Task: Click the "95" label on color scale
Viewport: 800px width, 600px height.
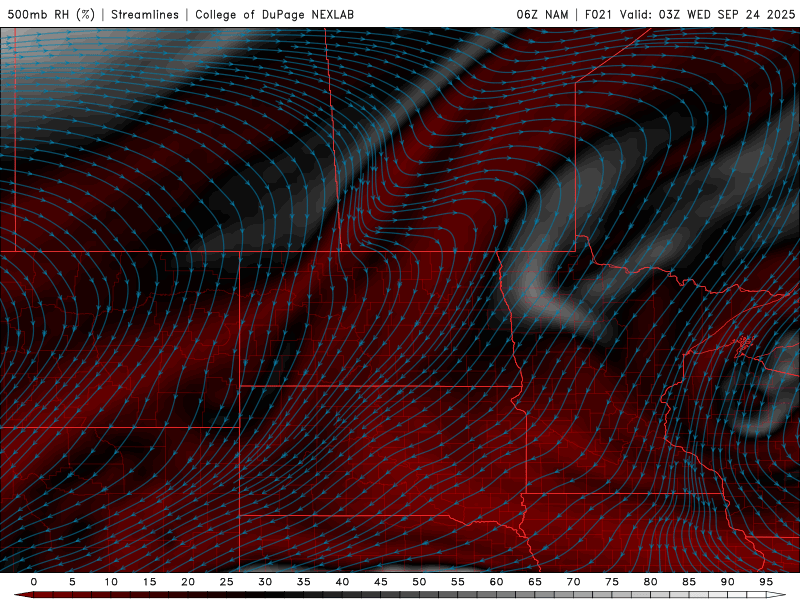Action: 766,582
